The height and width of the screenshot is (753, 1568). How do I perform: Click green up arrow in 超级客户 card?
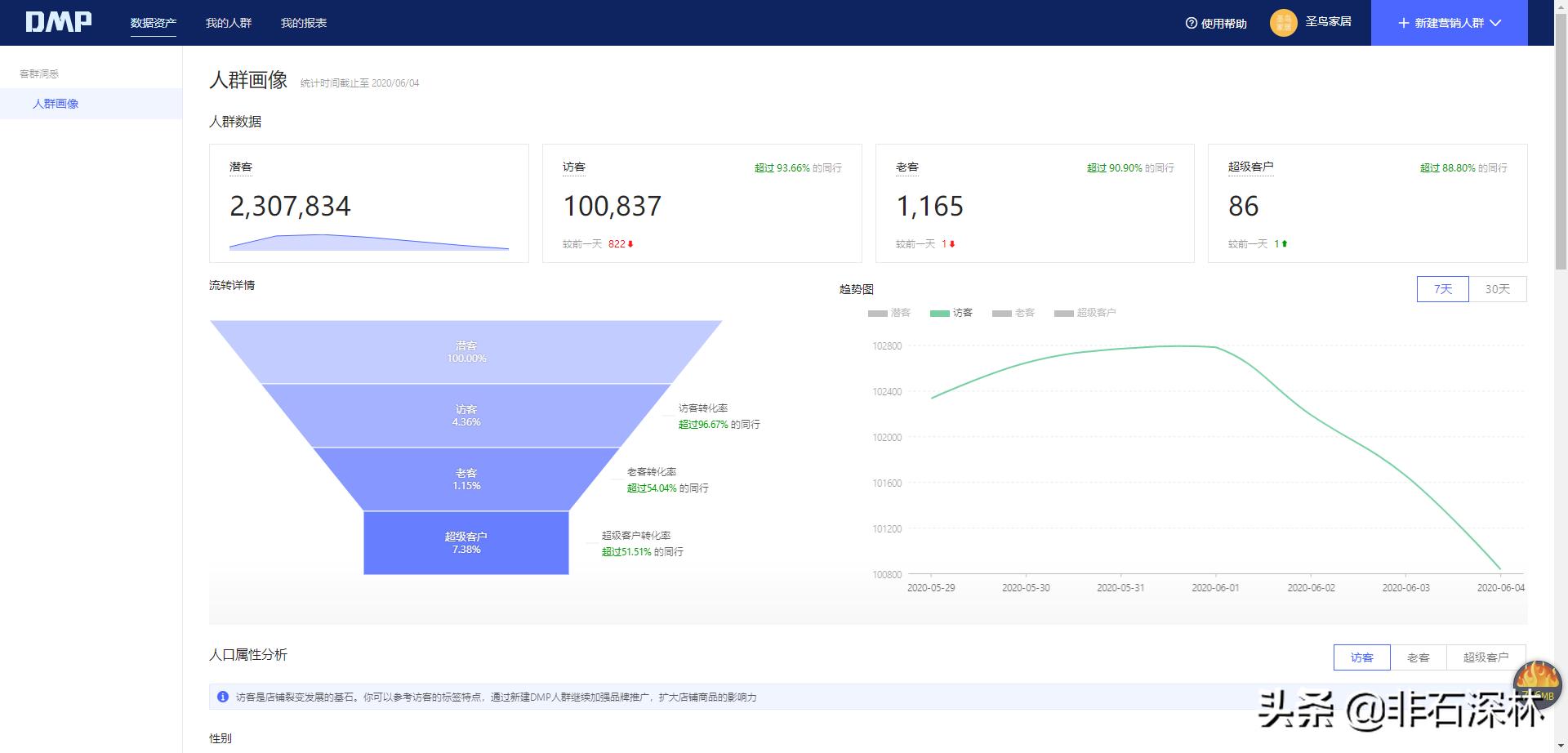click(x=1285, y=244)
